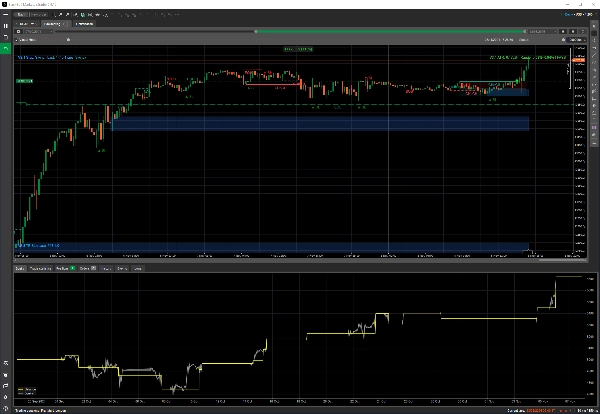600x414 pixels.
Task: Click the top icon in the bottom-left sidebar group
Action: pos(5,363)
